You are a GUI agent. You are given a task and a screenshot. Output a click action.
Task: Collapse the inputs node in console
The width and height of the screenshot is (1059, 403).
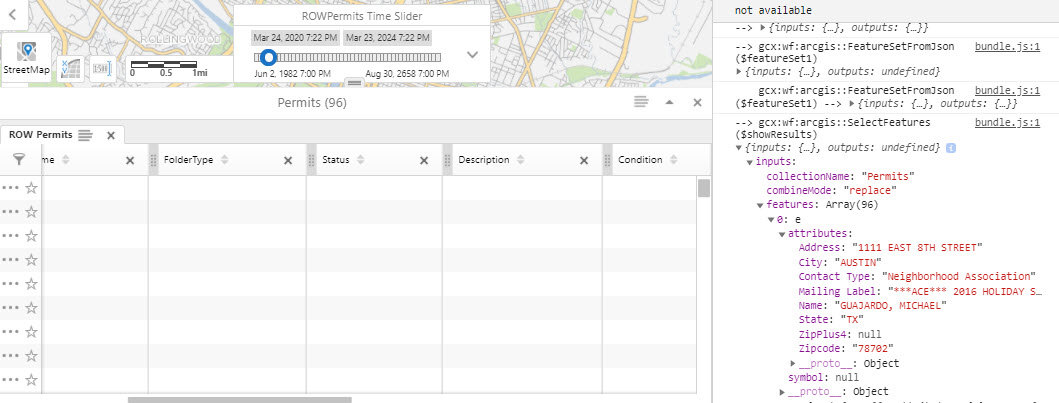[750, 162]
